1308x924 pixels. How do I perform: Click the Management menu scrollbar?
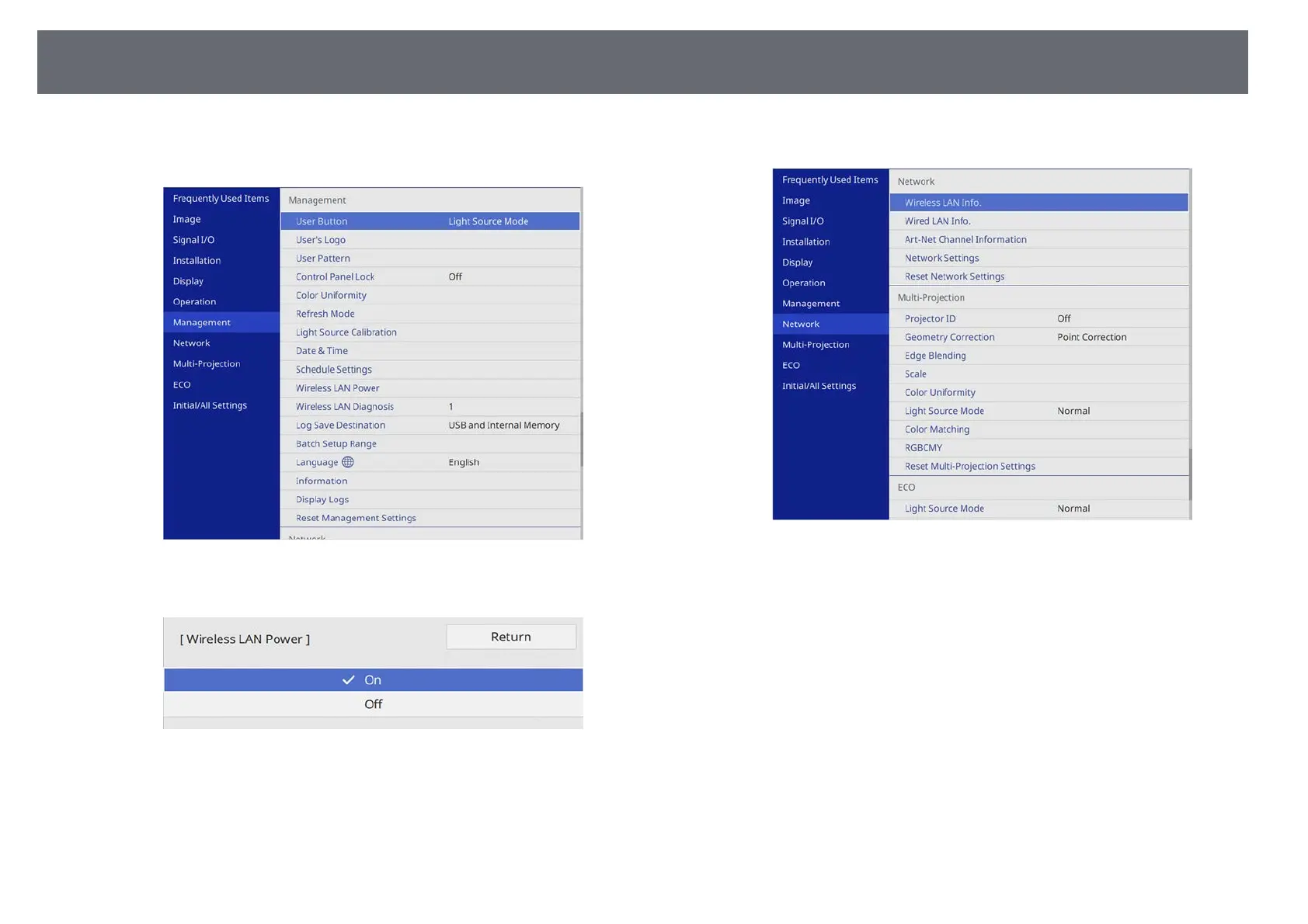click(x=581, y=439)
